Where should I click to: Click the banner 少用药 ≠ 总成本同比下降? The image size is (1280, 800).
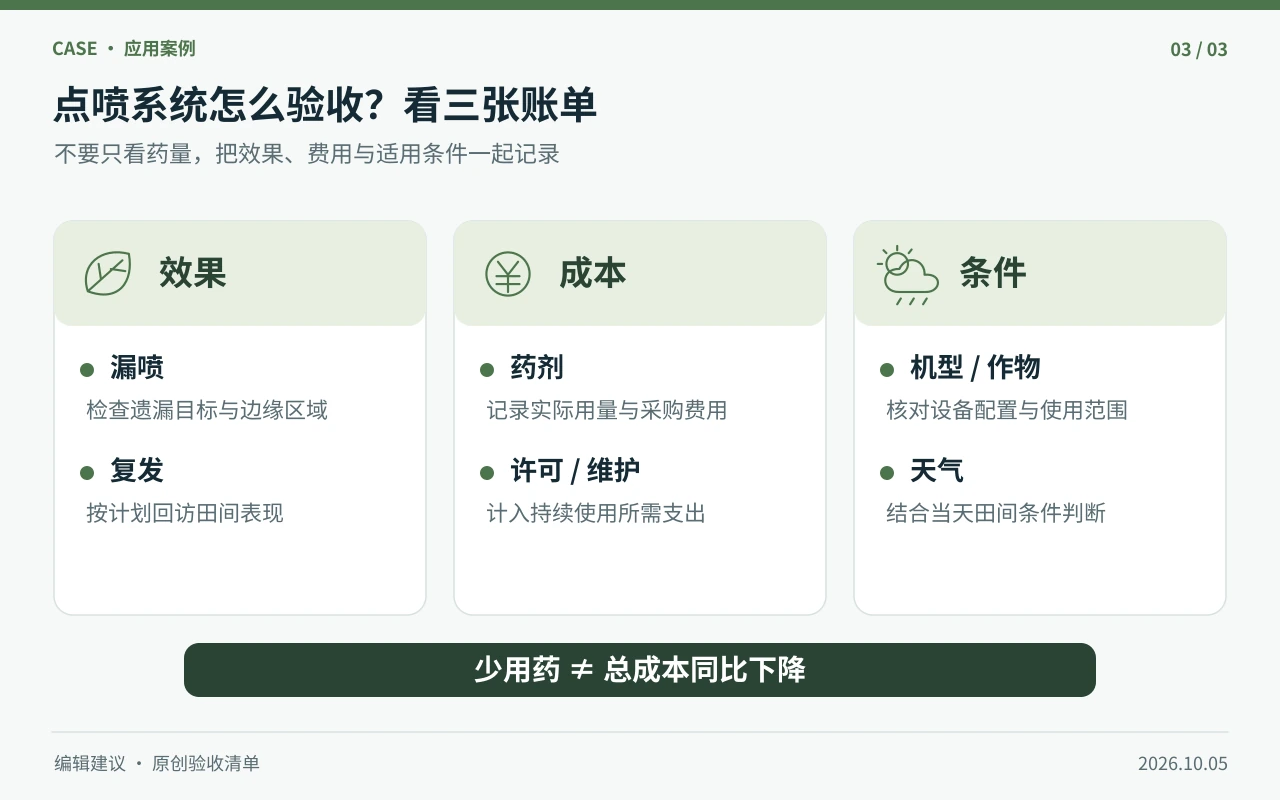click(640, 670)
